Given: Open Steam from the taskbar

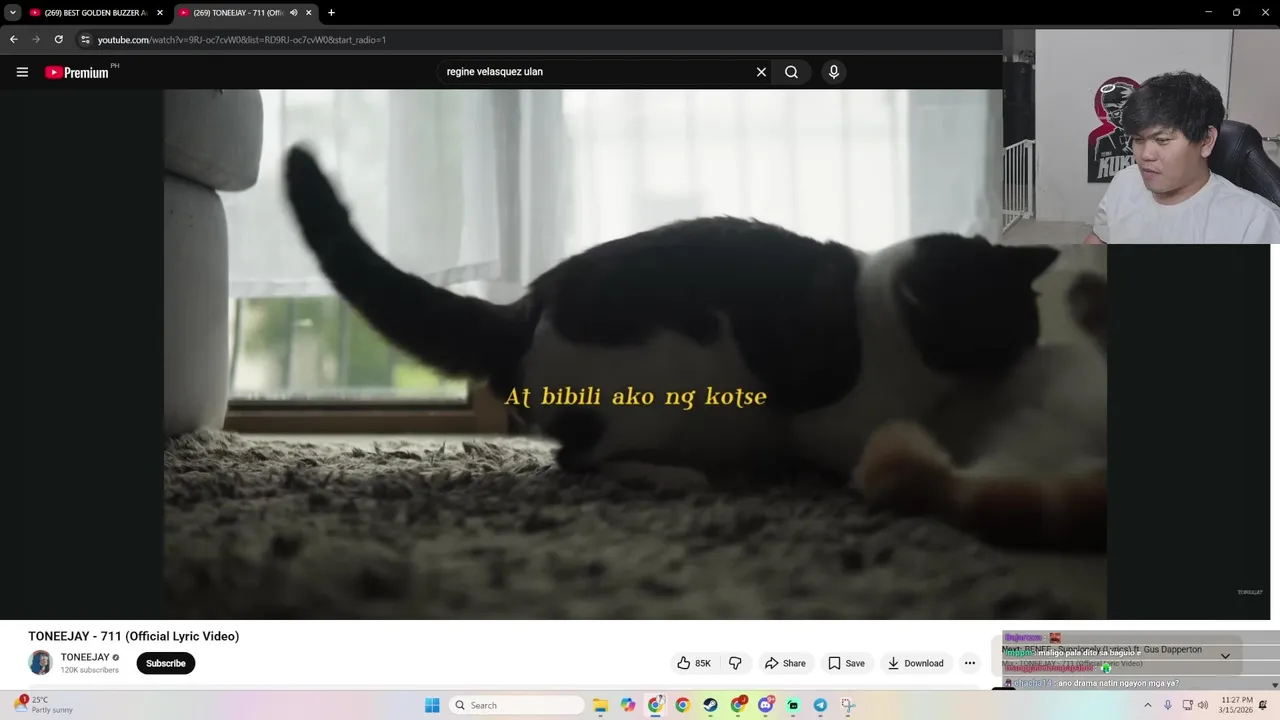Looking at the screenshot, I should 710,705.
